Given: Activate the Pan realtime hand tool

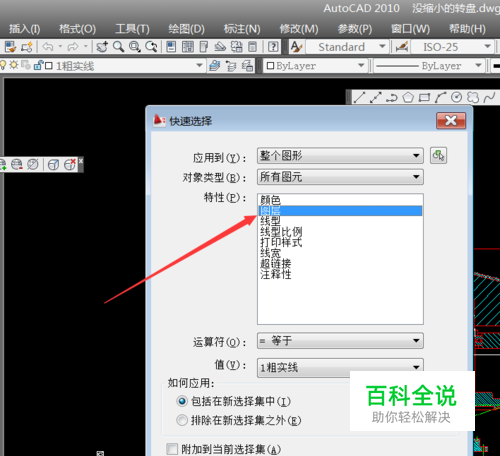Looking at the screenshot, I should [x=102, y=47].
